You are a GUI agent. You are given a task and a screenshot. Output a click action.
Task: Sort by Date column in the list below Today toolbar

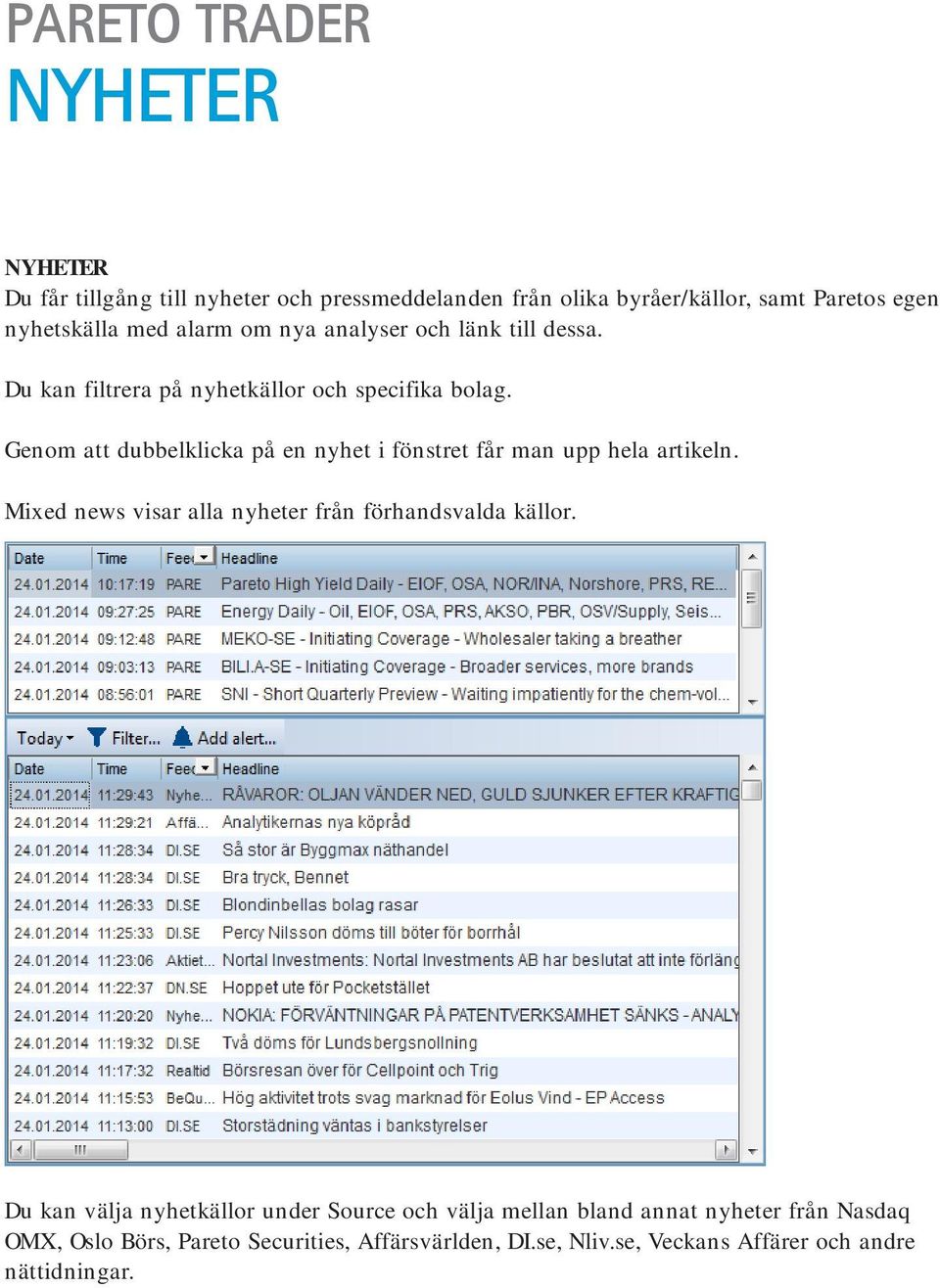point(29,769)
